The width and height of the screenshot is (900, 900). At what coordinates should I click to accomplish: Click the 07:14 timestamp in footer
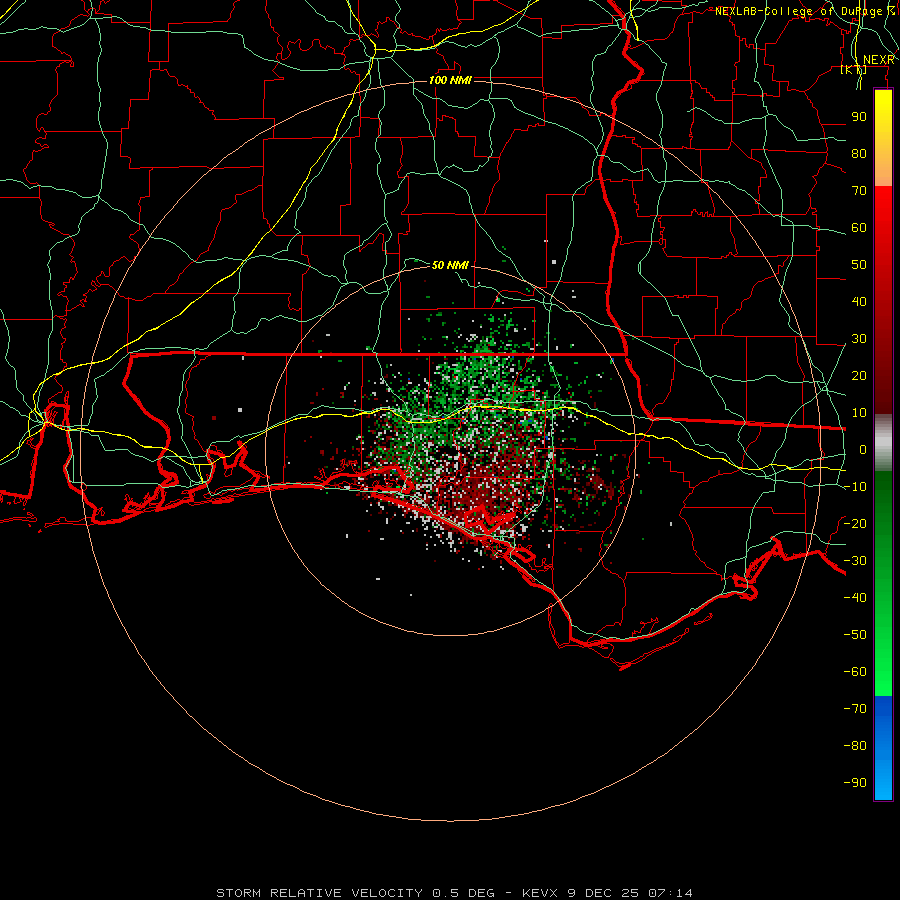pos(670,893)
